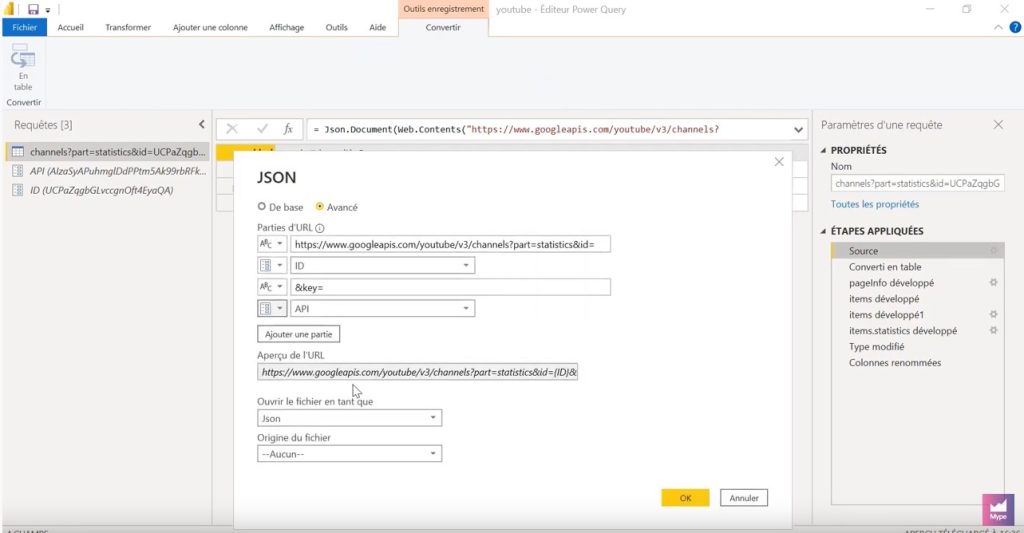Confirm formula with the checkmark icon
1024x533 pixels.
pos(263,129)
